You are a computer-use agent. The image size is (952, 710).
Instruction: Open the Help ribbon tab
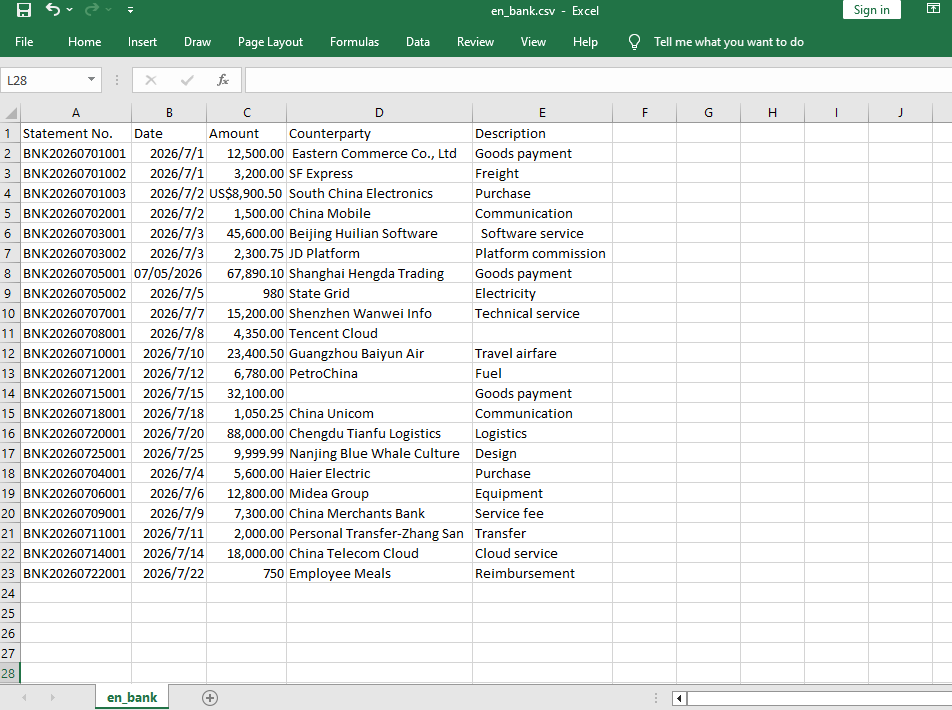(x=585, y=42)
